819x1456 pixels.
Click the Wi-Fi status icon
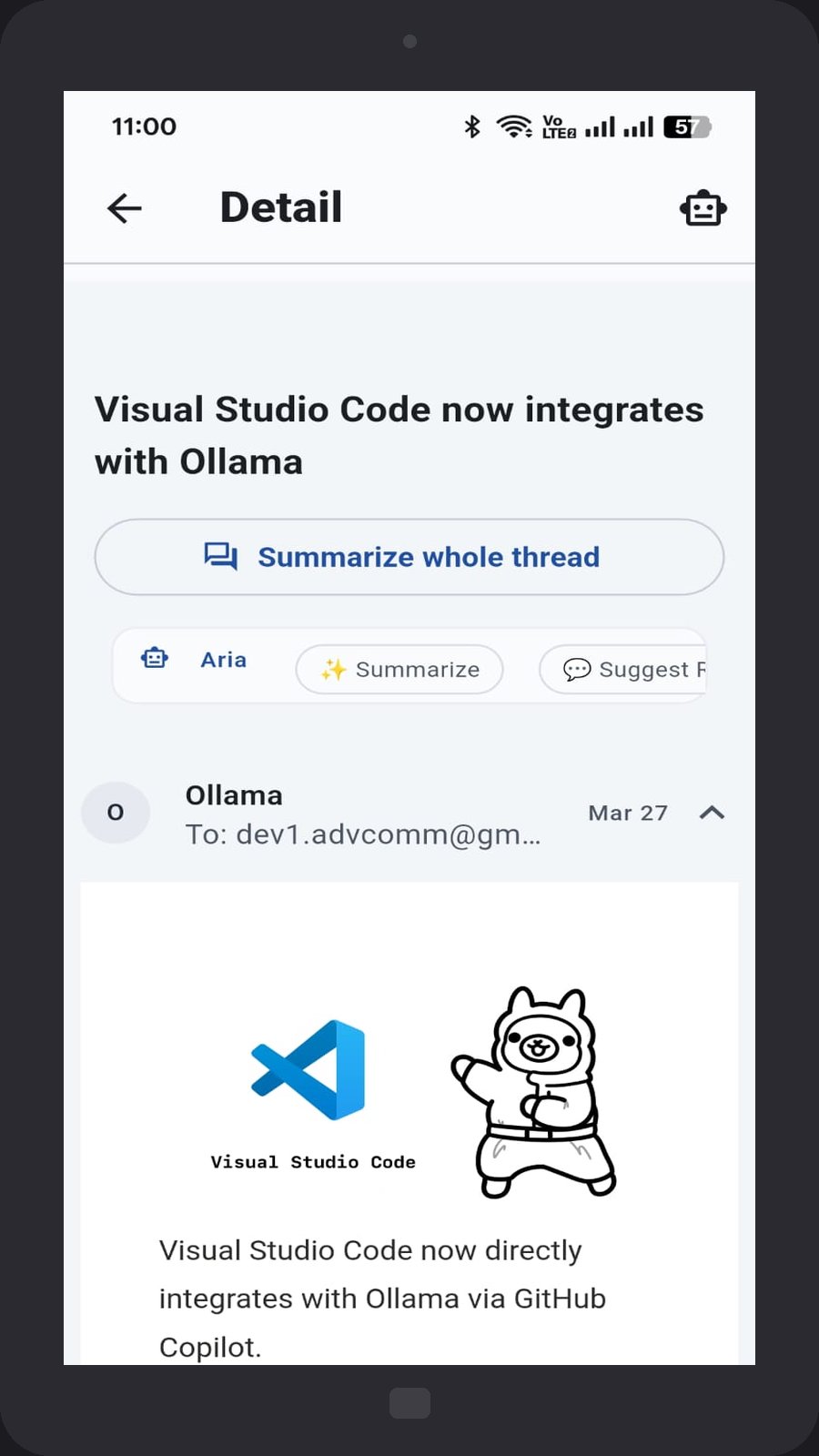(515, 126)
